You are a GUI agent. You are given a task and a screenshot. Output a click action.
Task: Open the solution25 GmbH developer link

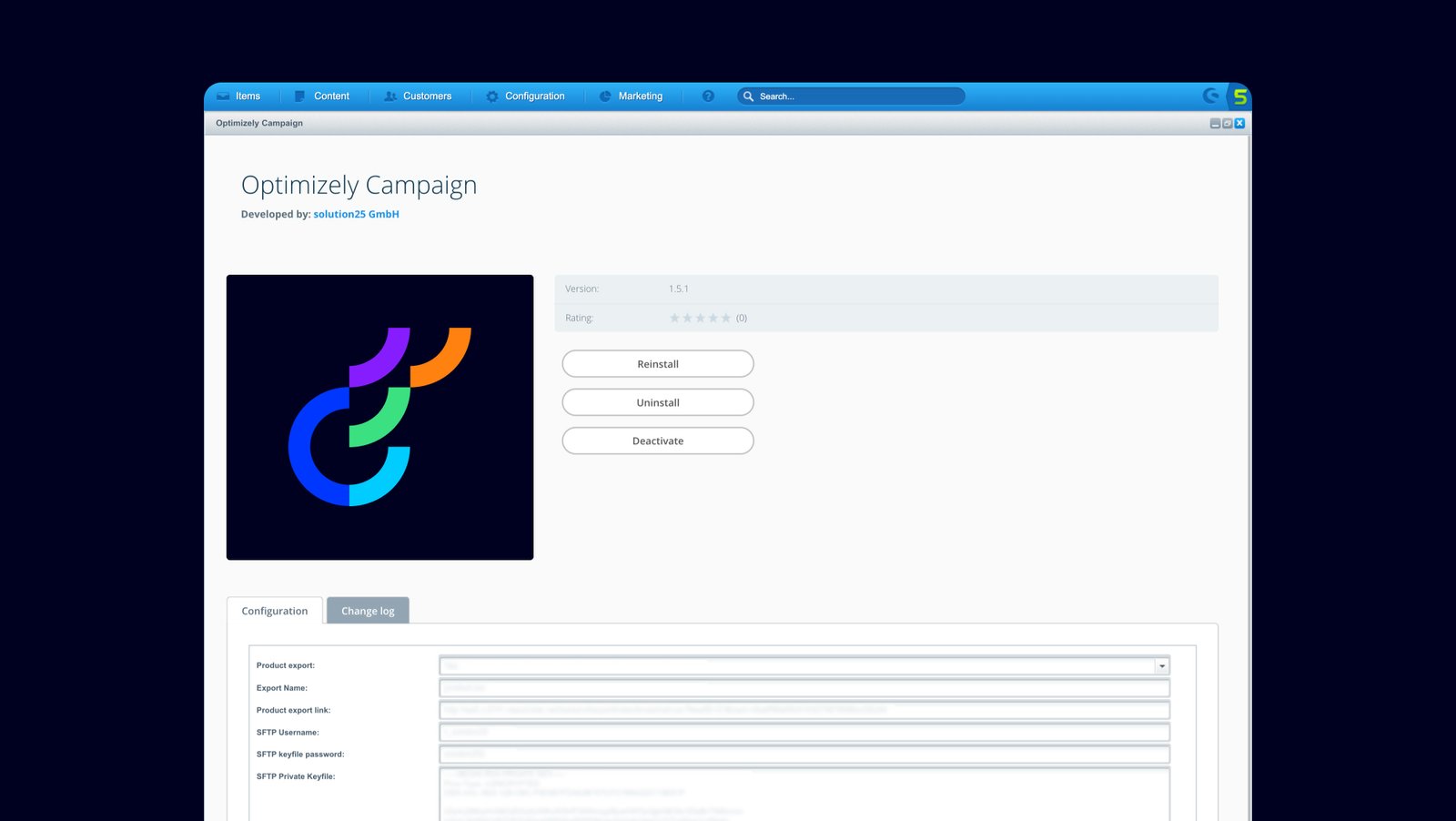[x=356, y=215]
